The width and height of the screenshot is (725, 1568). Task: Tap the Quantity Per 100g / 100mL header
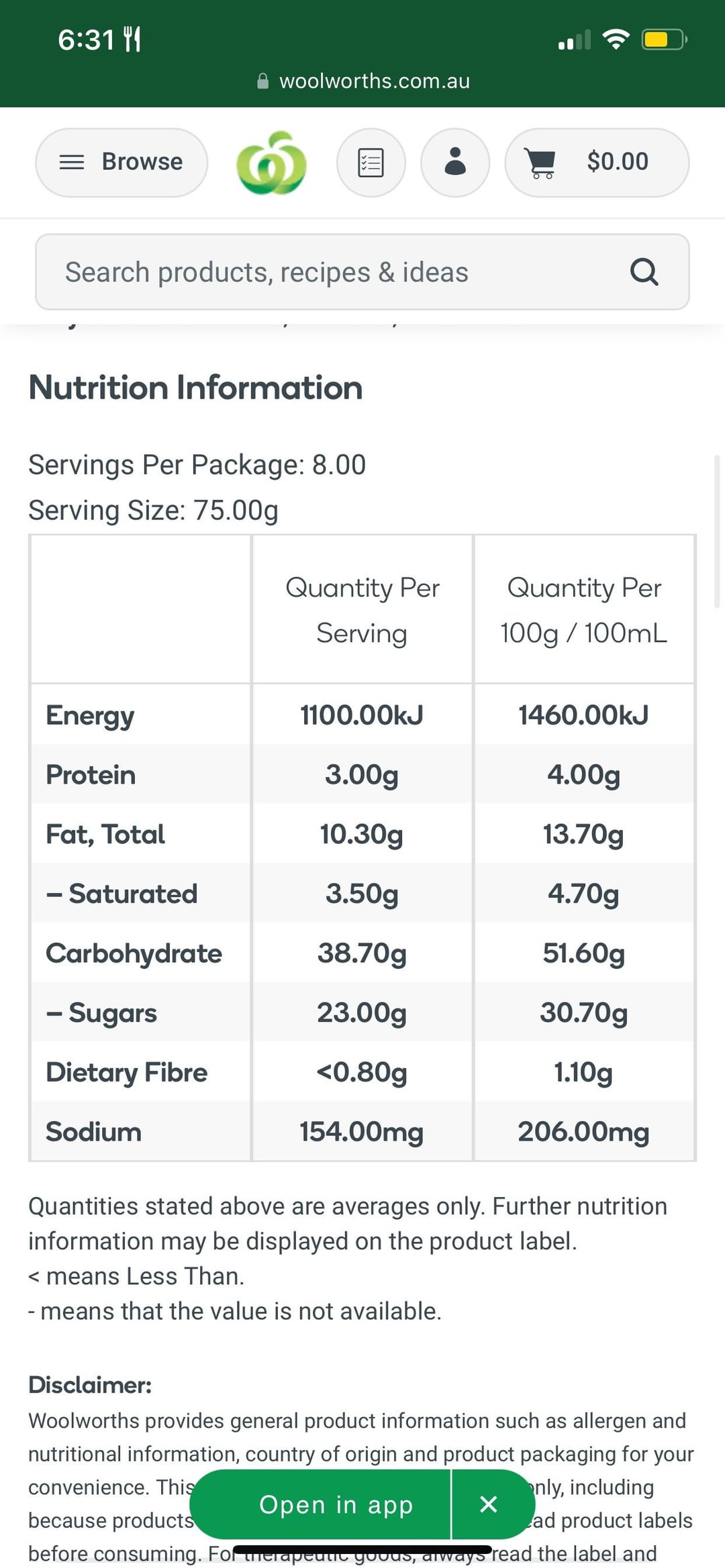583,610
